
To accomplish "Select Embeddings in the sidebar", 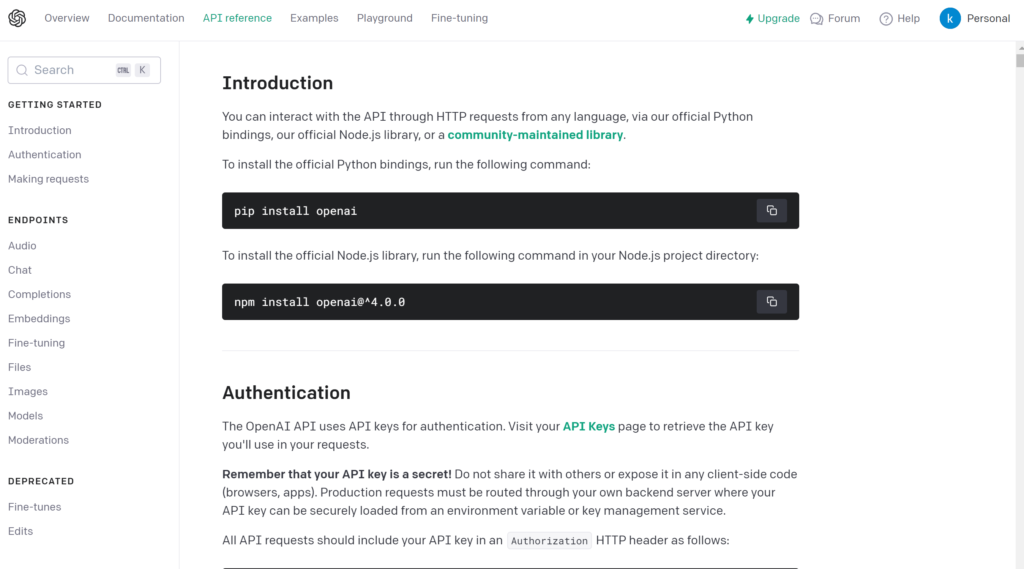I will click(39, 319).
